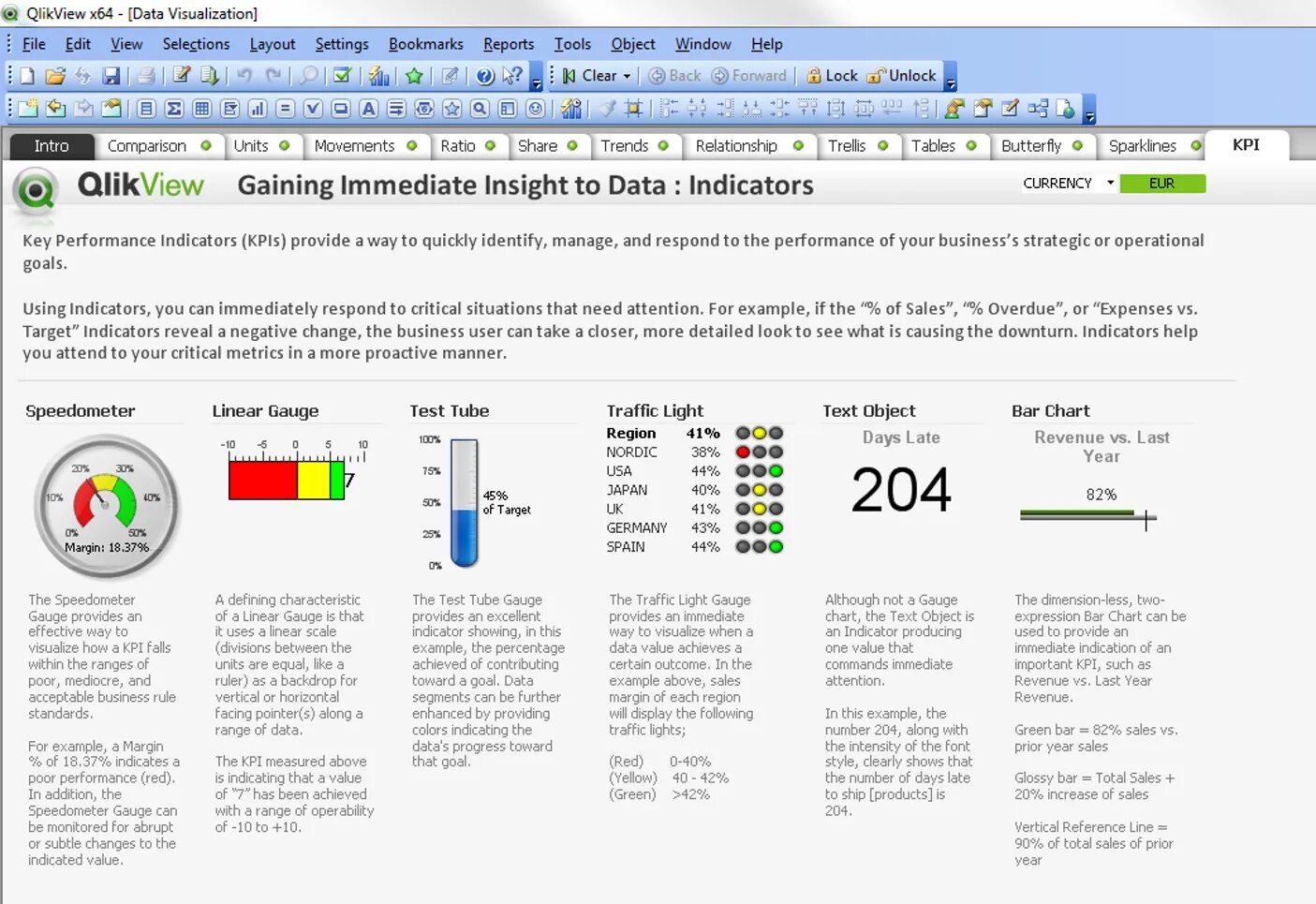Create a Statistics Box with sigma icon
The width and height of the screenshot is (1316, 904).
coord(174,109)
